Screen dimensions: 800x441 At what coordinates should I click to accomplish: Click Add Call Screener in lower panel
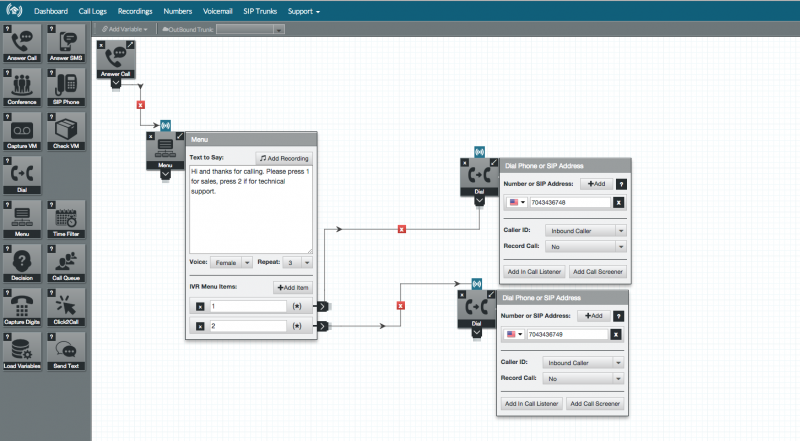click(x=595, y=403)
